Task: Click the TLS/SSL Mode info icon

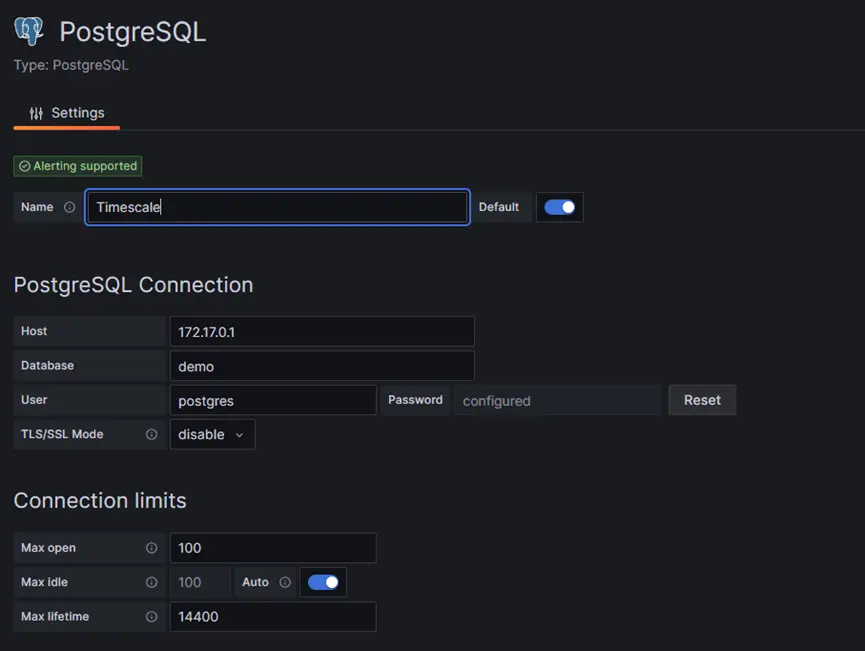Action: tap(152, 435)
